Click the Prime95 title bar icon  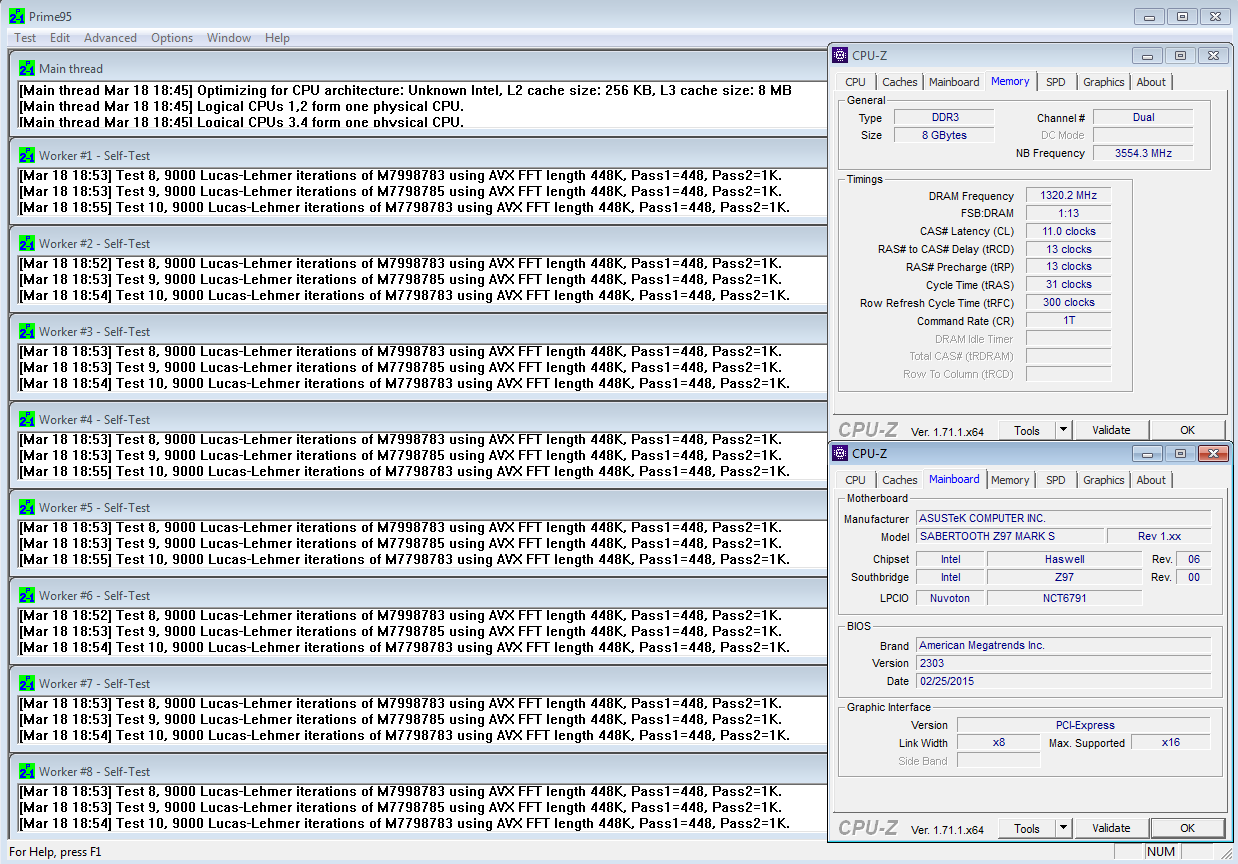click(x=17, y=17)
